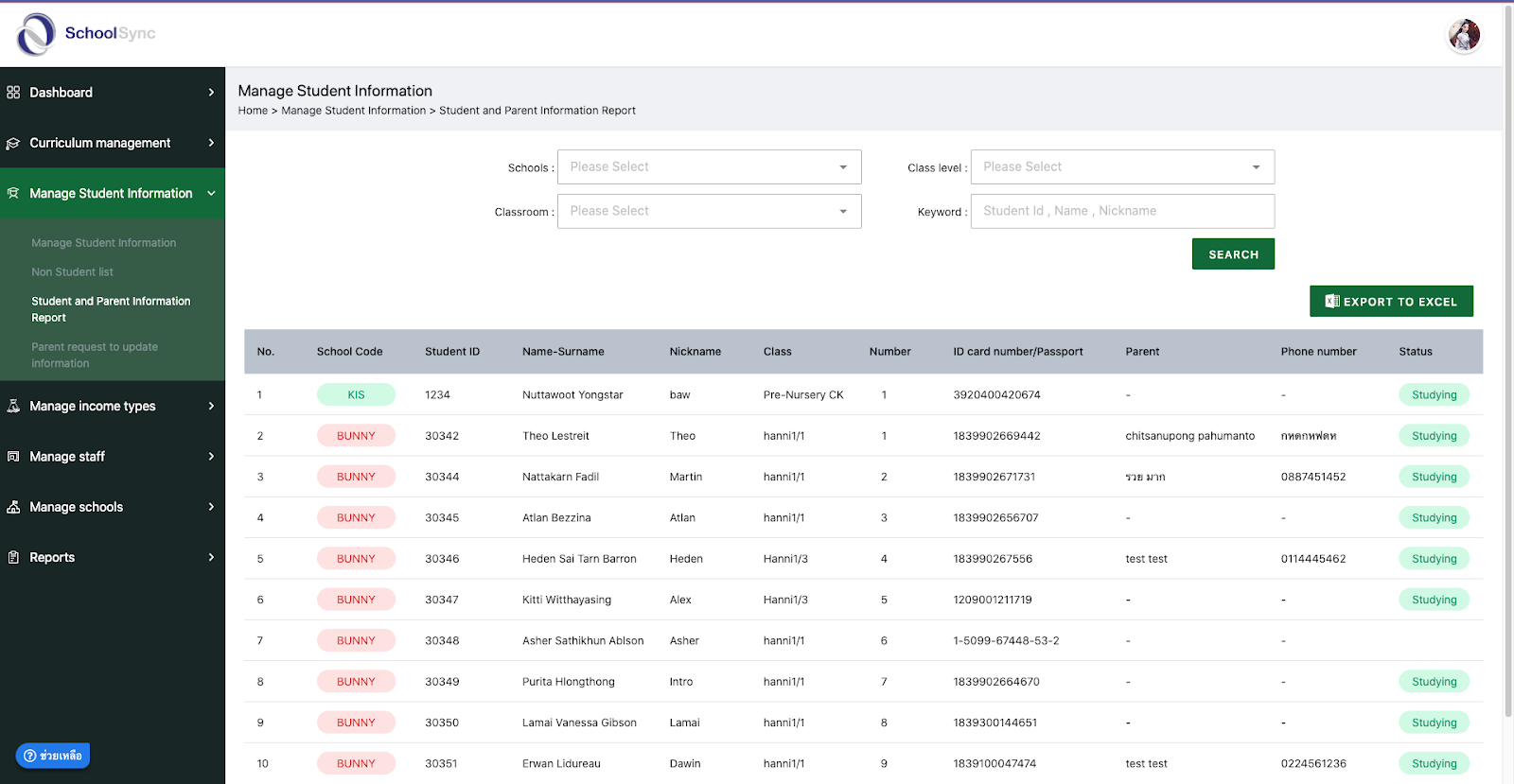The width and height of the screenshot is (1514, 784).
Task: Open Dashboard in the sidebar
Action: [x=113, y=93]
